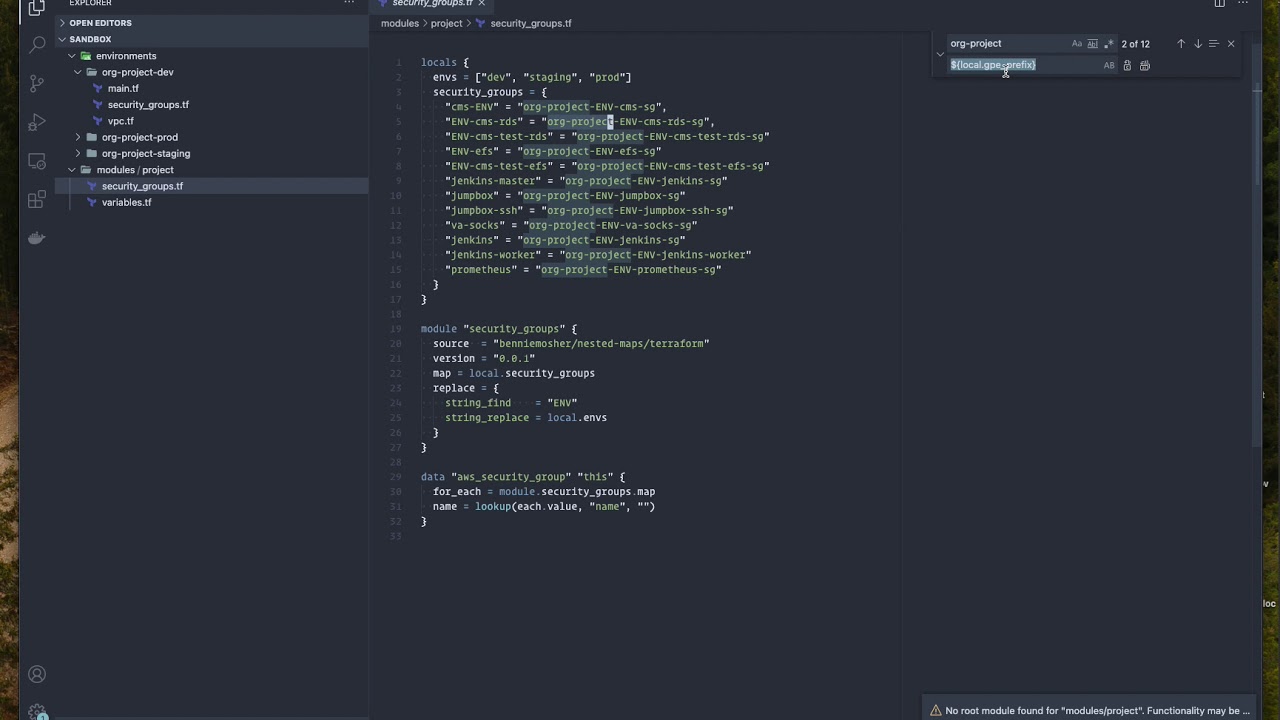1280x720 pixels.
Task: Expand the Open Editors section
Action: coord(210,23)
